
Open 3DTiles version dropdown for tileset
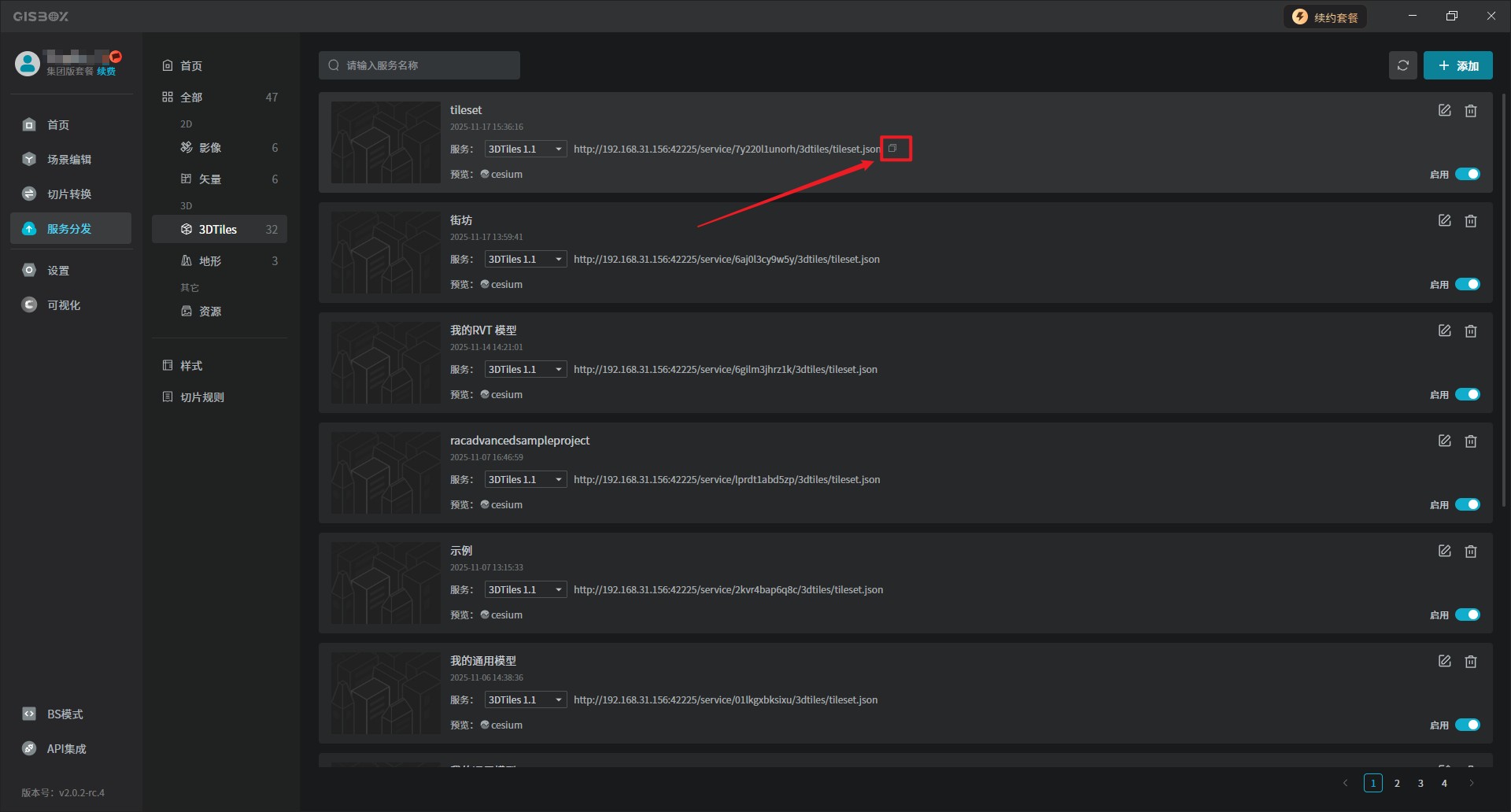tap(525, 149)
